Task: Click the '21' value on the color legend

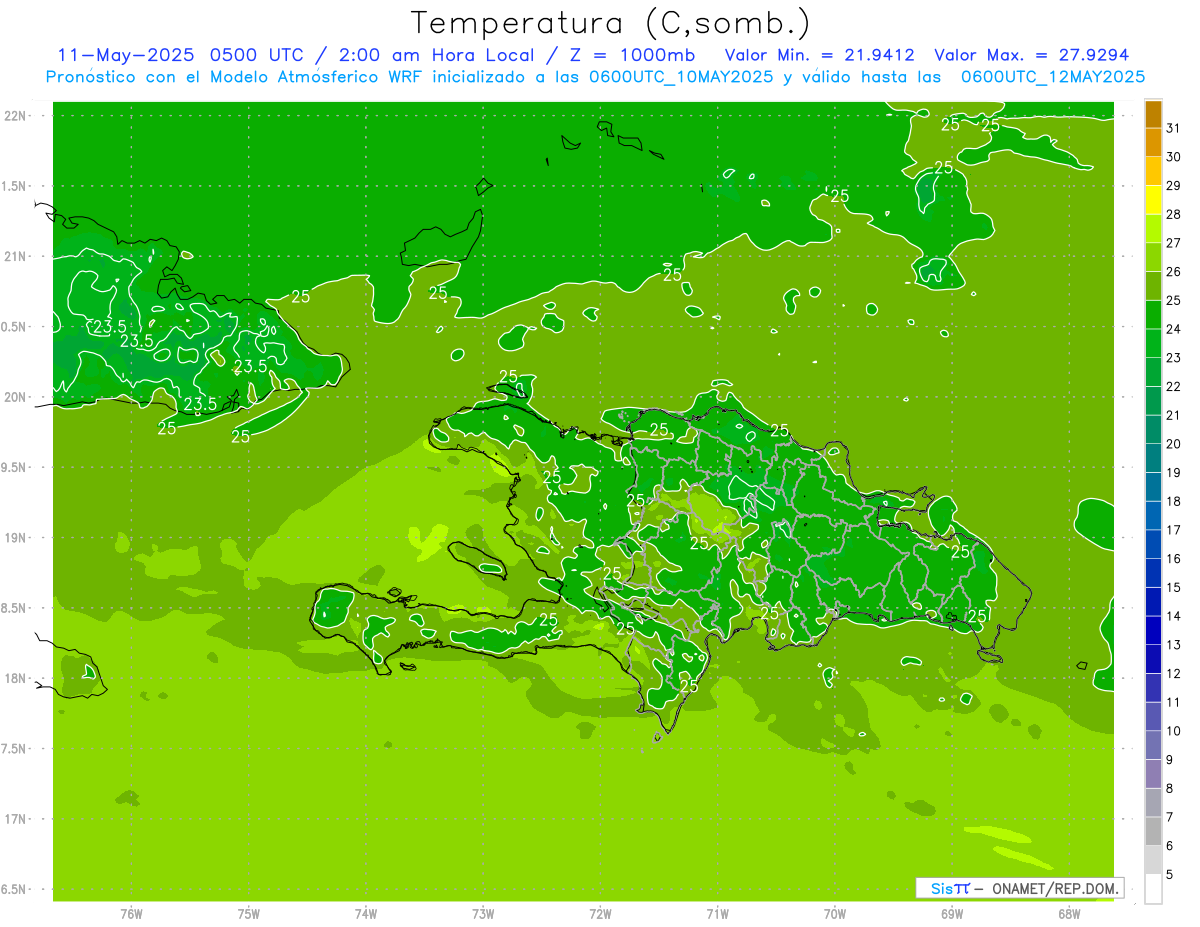Action: tap(1174, 415)
